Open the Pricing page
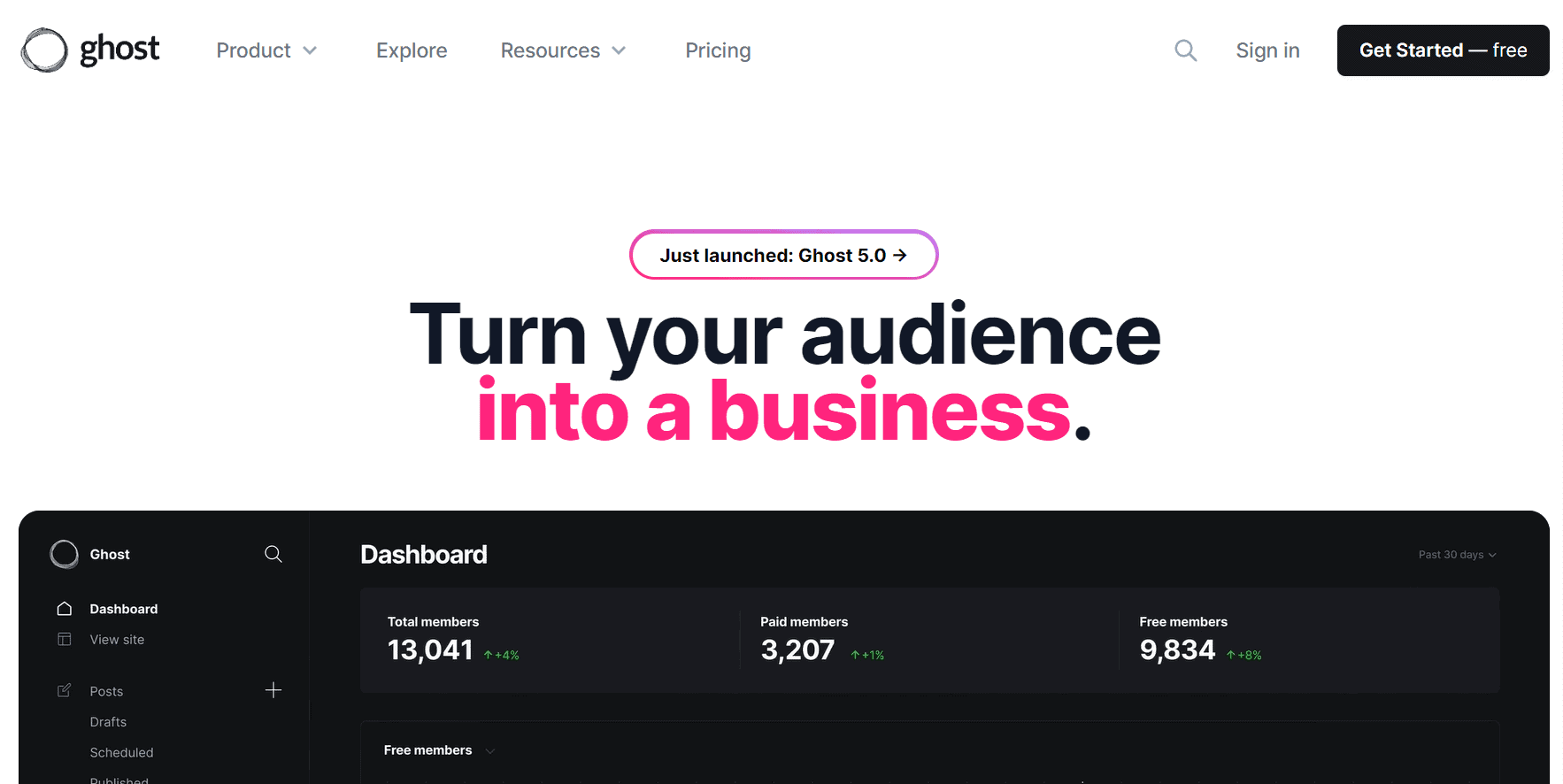 pos(718,50)
